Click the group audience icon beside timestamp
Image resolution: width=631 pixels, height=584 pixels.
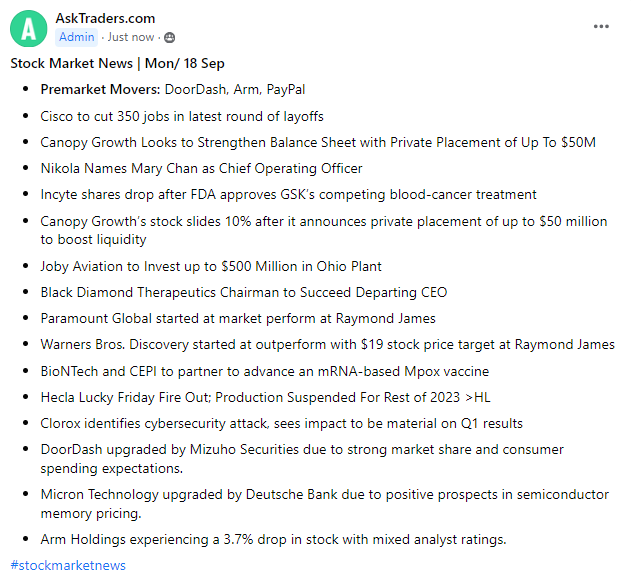click(x=169, y=37)
